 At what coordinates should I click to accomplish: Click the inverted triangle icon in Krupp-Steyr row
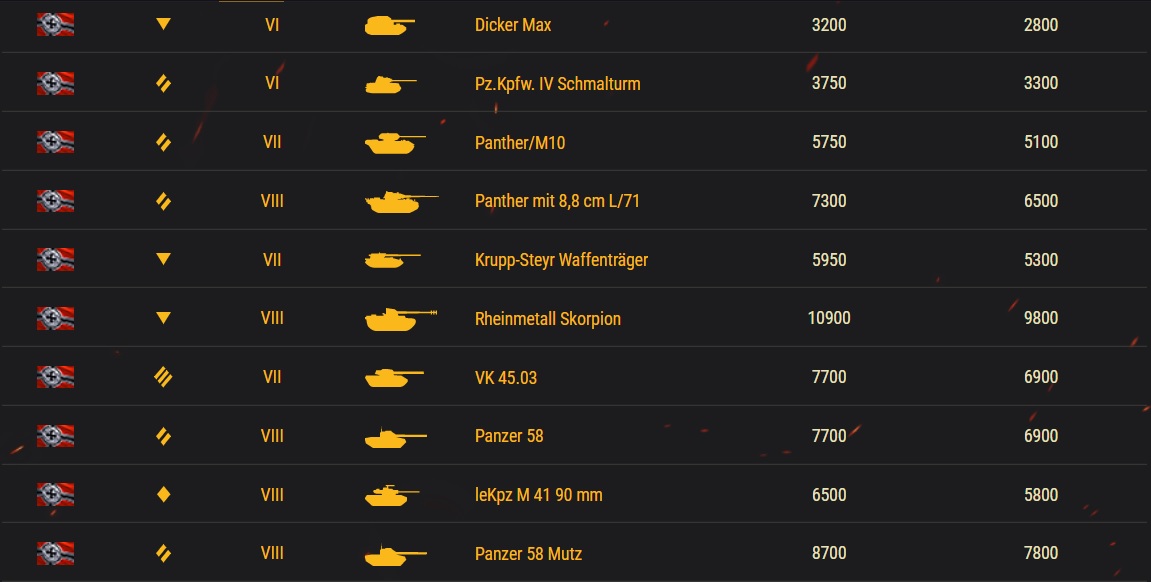164,259
